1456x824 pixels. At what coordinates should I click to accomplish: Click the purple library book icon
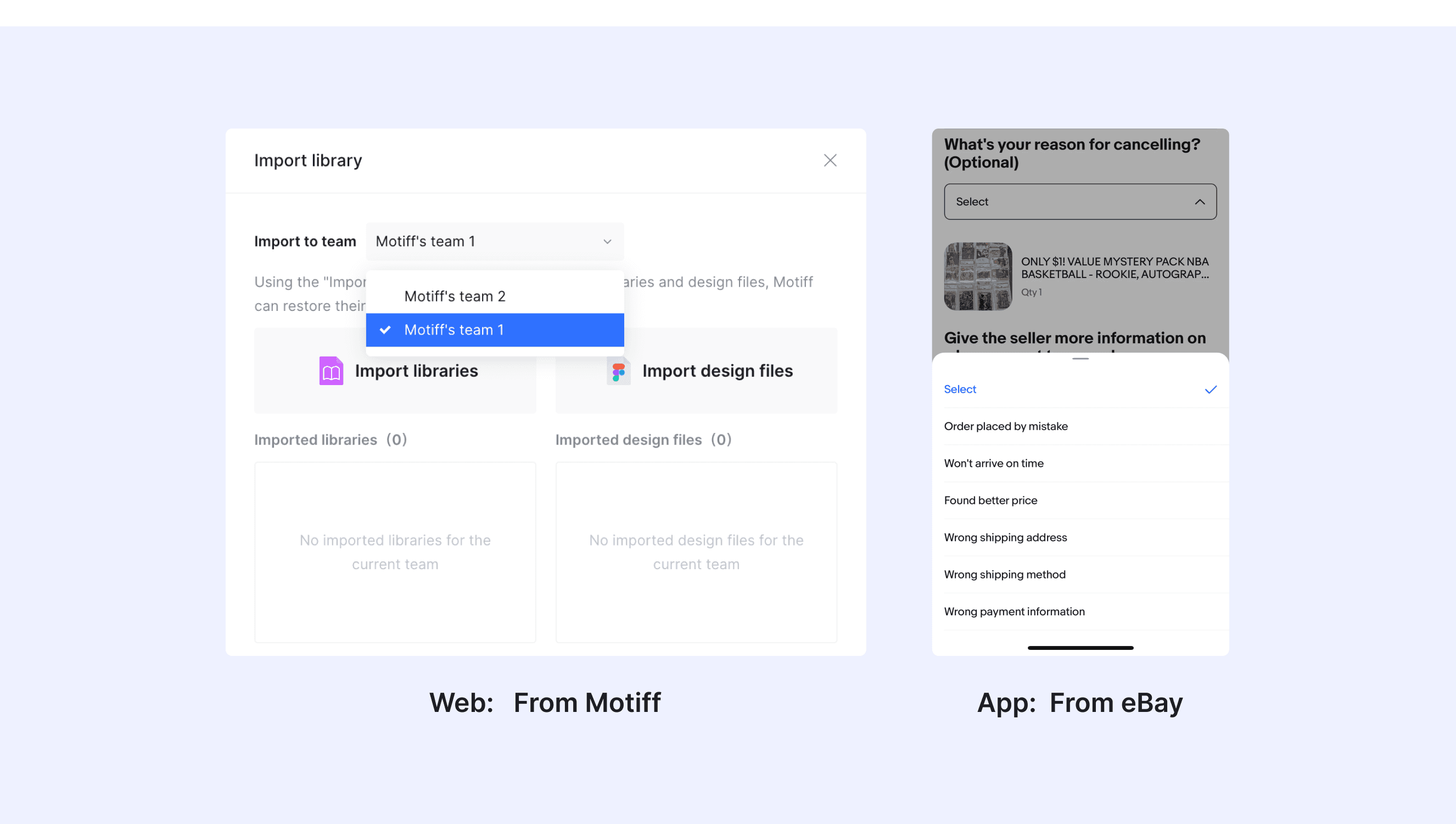332,371
